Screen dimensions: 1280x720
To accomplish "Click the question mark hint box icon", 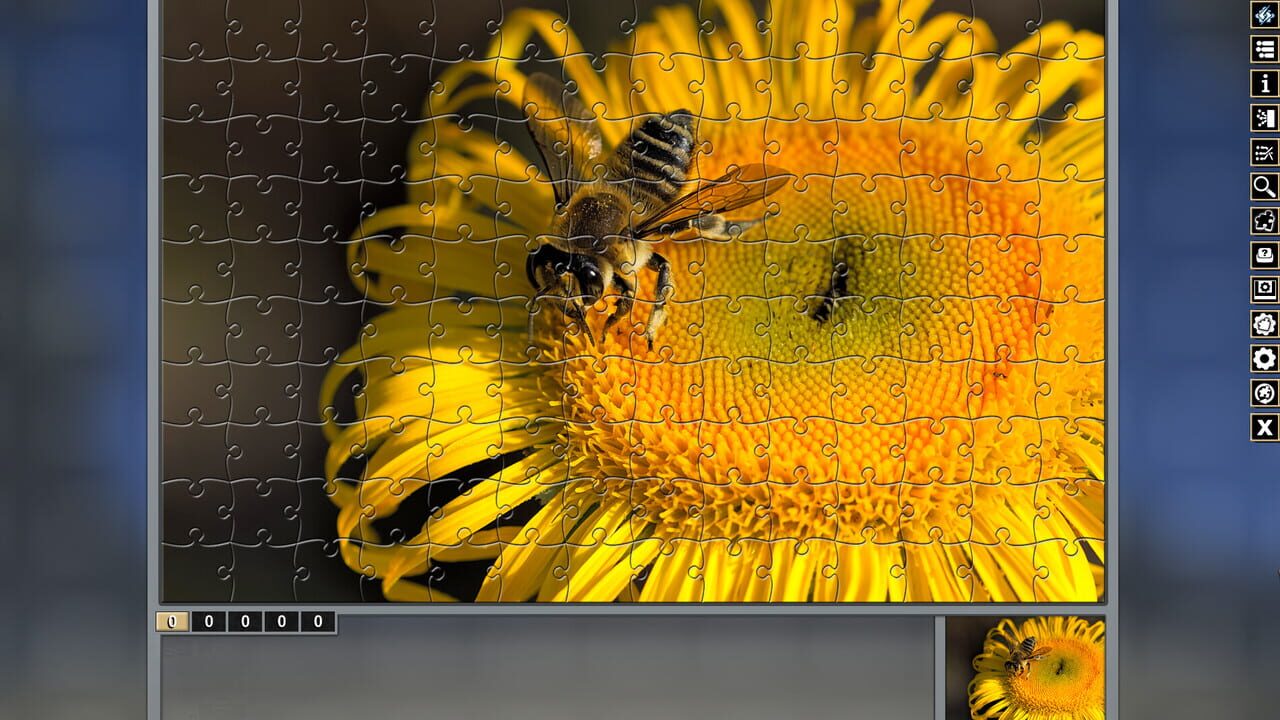I will [x=1265, y=255].
